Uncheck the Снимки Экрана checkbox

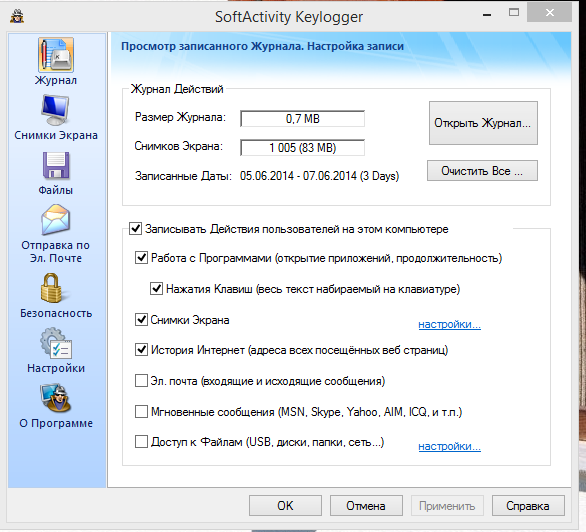pyautogui.click(x=141, y=319)
